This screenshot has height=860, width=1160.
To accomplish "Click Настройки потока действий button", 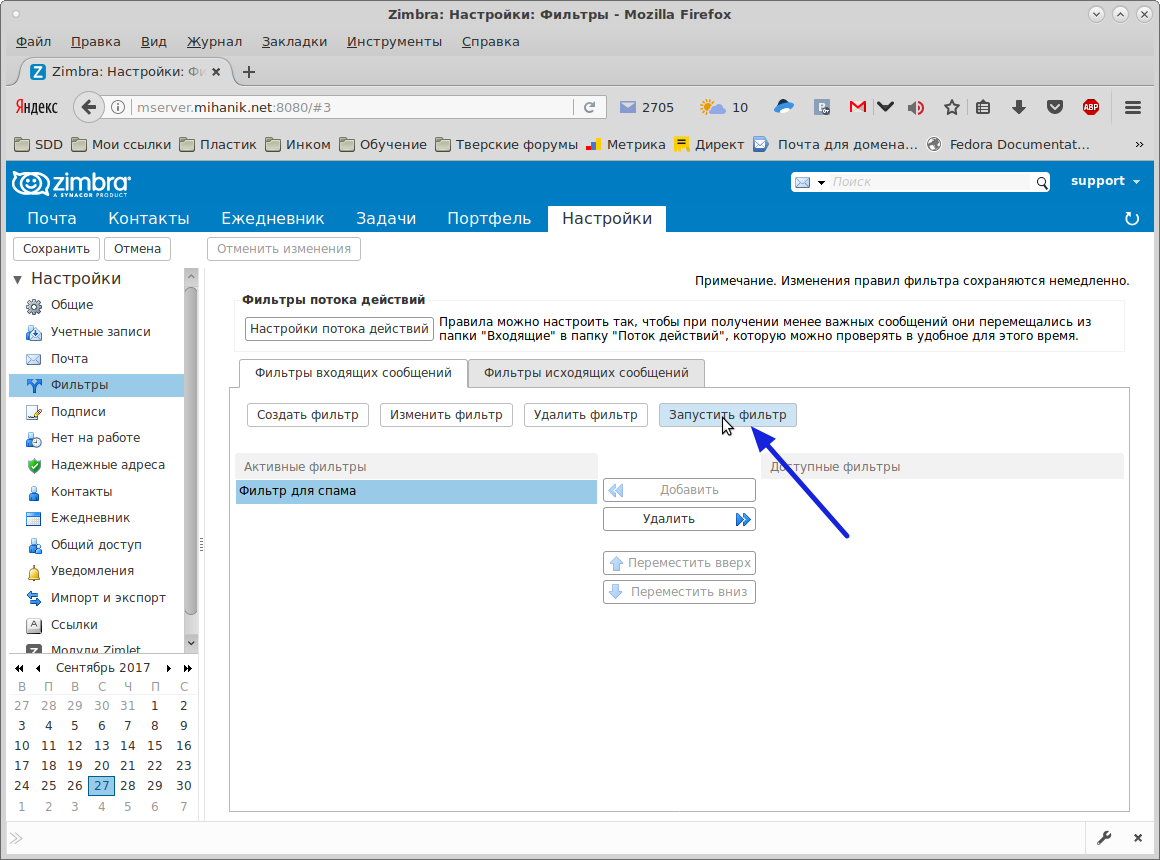I will (339, 329).
